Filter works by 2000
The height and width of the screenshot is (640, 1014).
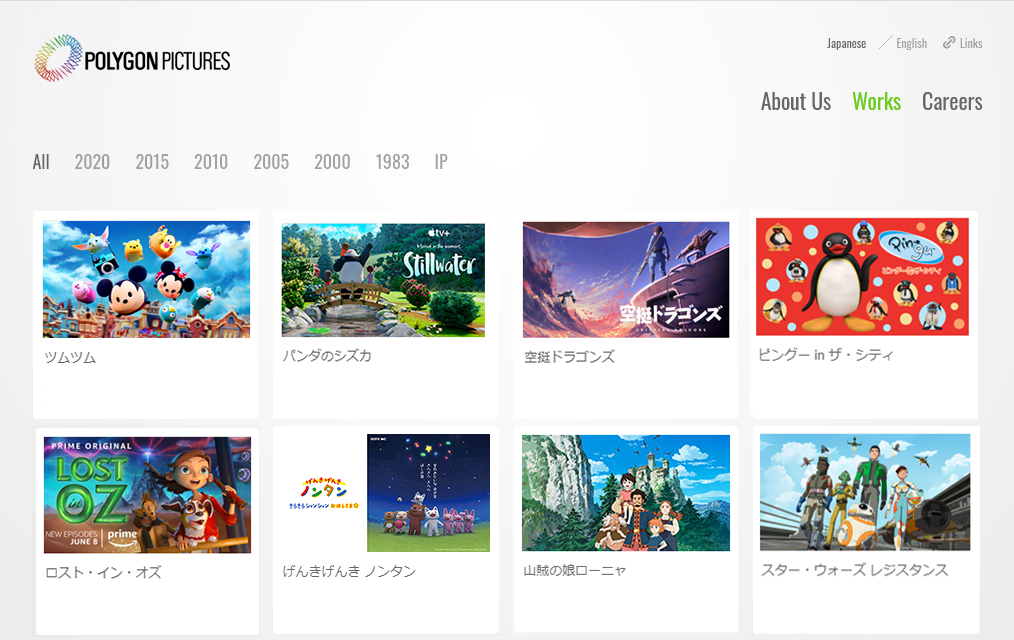[x=332, y=162]
